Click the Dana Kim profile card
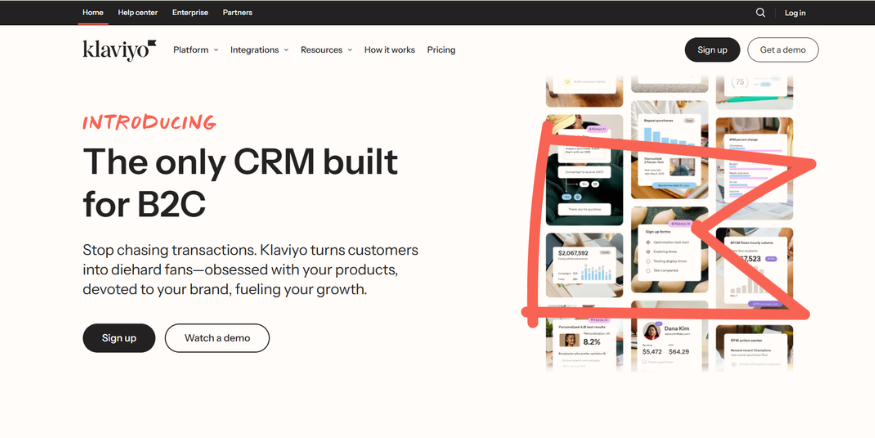The width and height of the screenshot is (875, 438). (x=669, y=340)
